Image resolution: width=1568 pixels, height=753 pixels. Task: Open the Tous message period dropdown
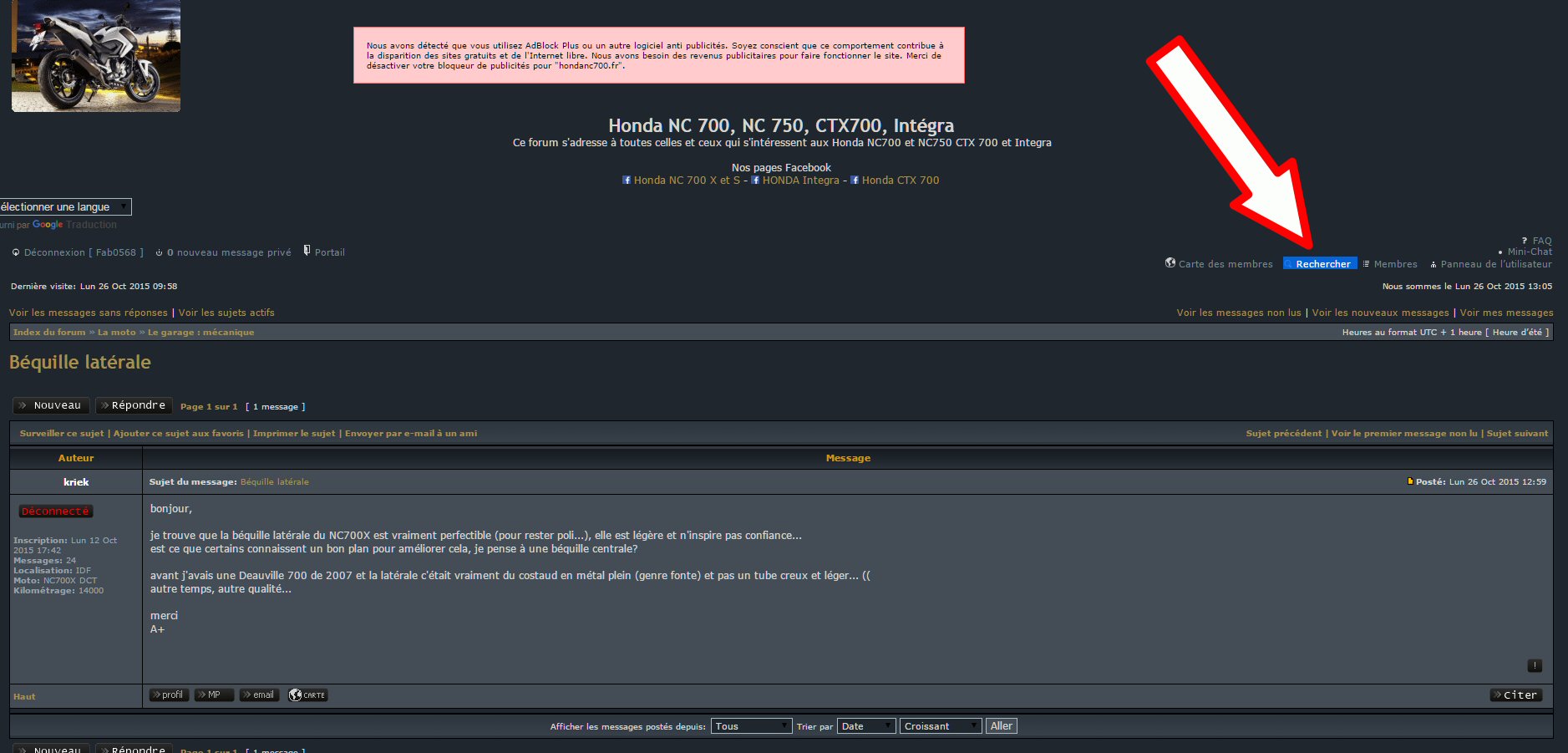pyautogui.click(x=750, y=726)
